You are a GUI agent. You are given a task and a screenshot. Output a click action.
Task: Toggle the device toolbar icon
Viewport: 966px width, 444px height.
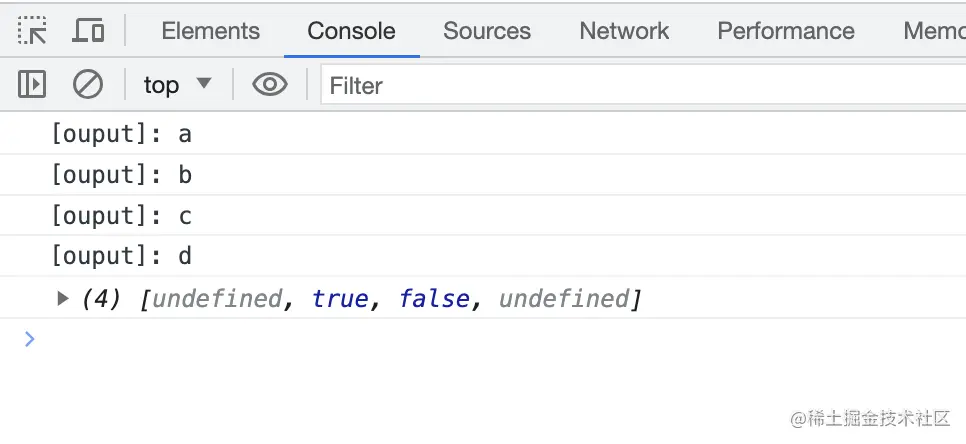tap(88, 31)
